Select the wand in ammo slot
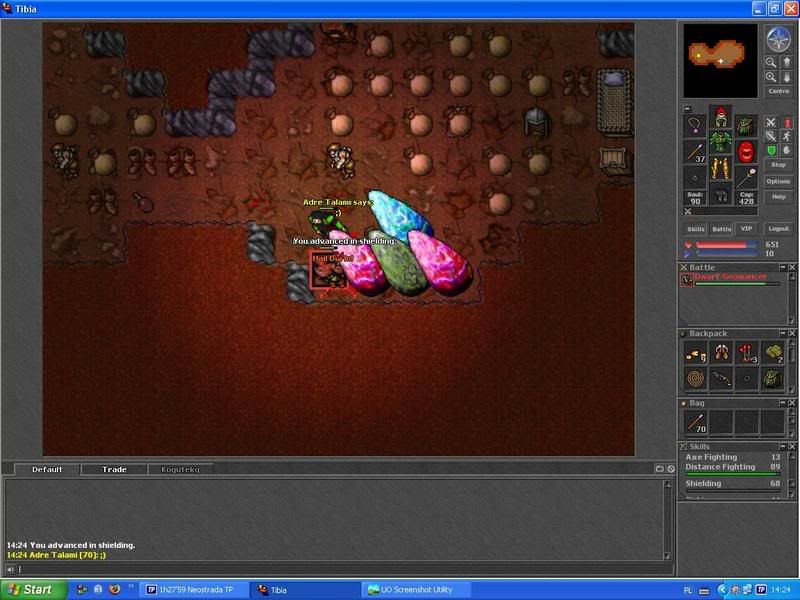Screen dimensions: 800x600 [x=746, y=178]
